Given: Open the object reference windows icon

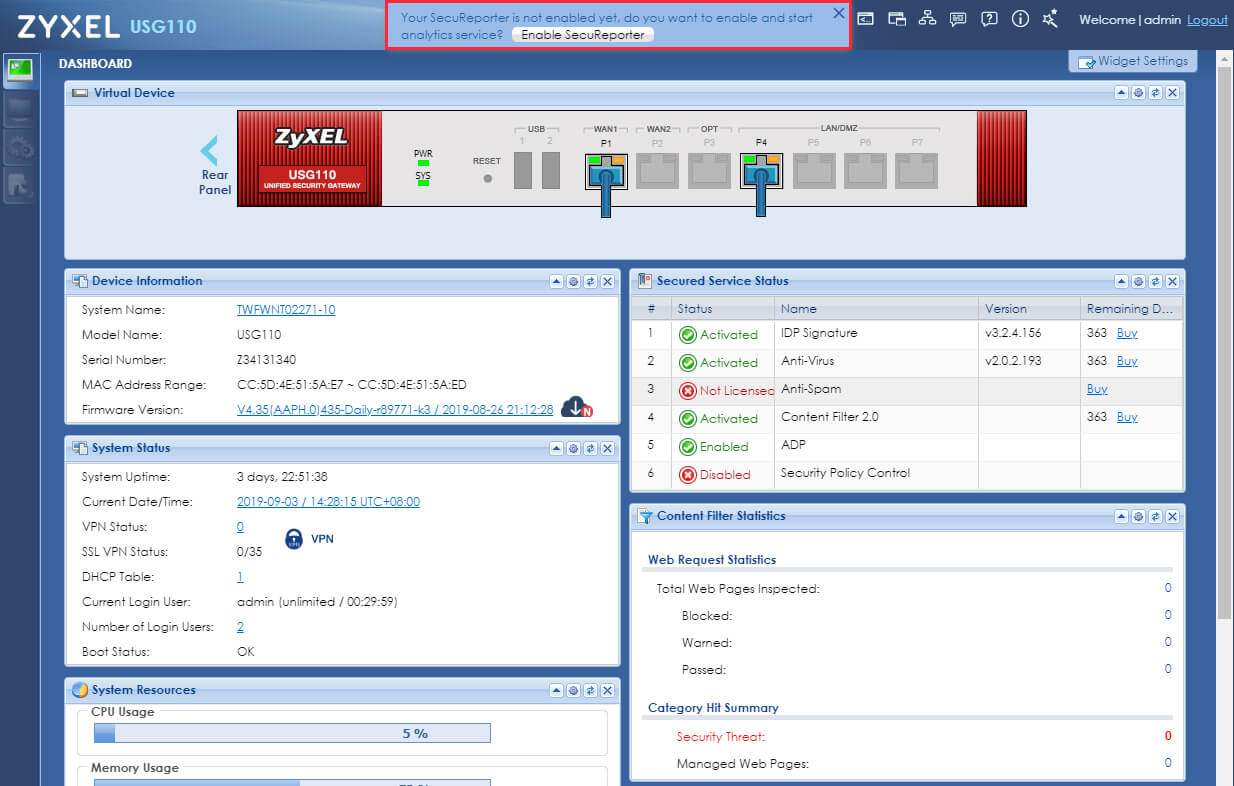Looking at the screenshot, I should tap(897, 19).
